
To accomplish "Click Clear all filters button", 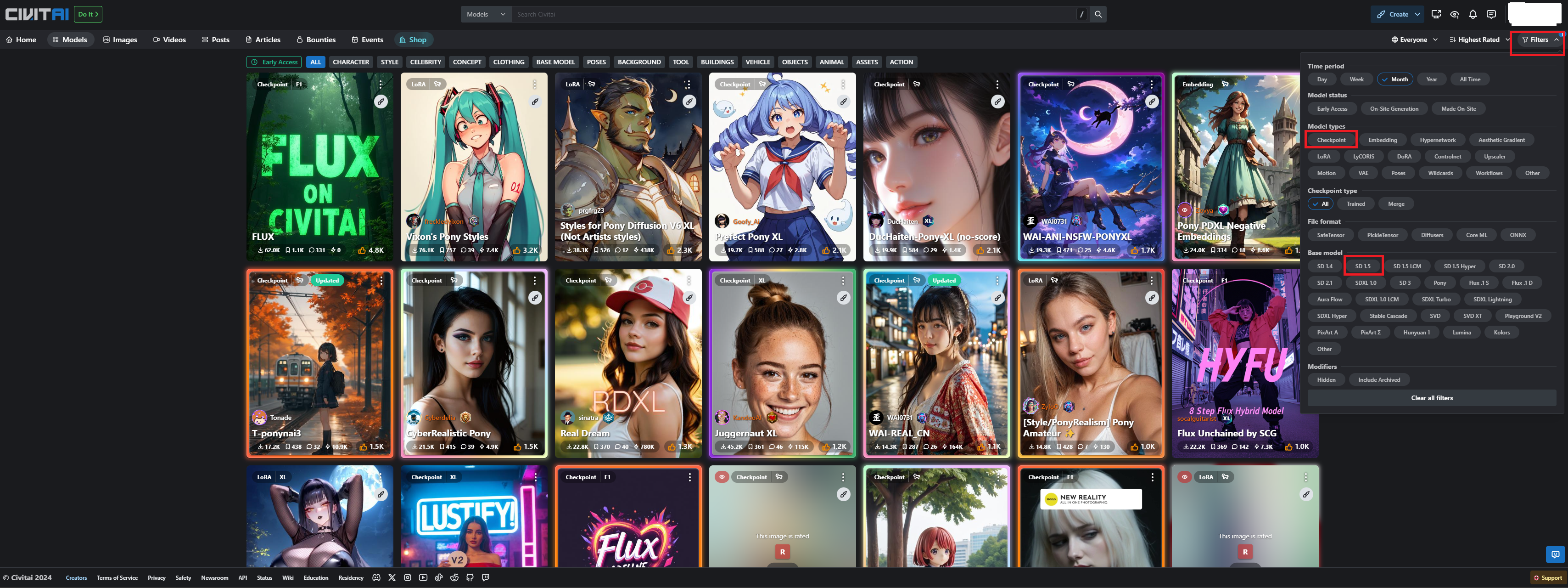I will point(1431,398).
